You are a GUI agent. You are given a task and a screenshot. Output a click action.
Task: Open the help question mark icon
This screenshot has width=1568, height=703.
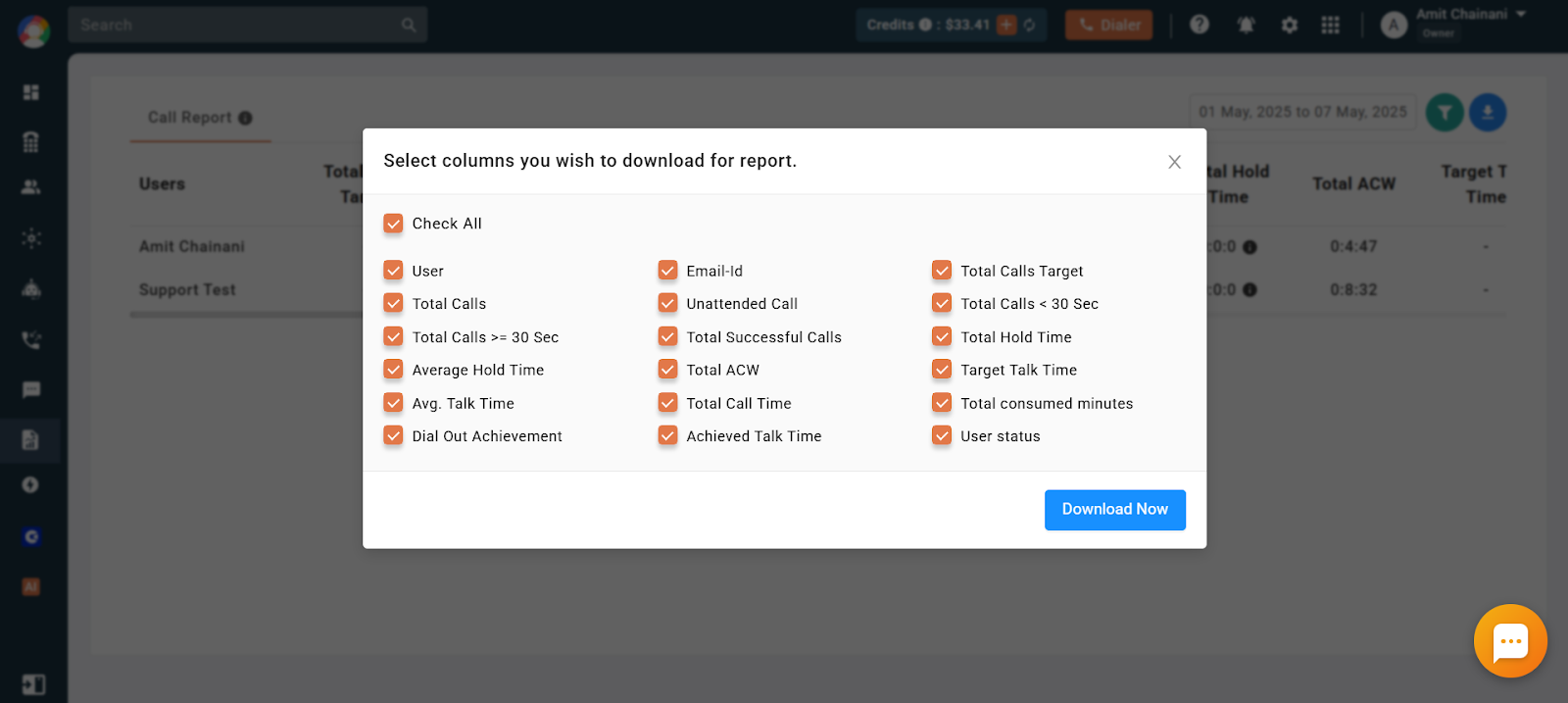(x=1200, y=25)
